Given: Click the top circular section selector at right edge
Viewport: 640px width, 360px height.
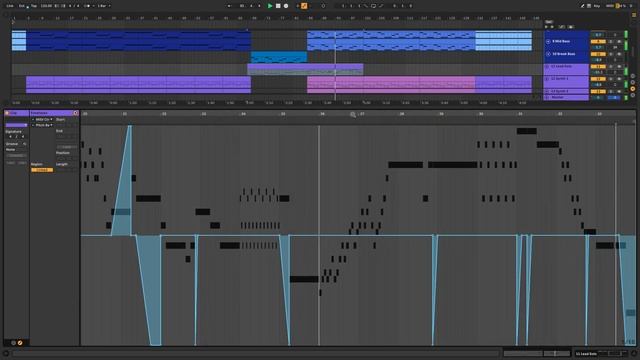Looking at the screenshot, I should (x=633, y=76).
